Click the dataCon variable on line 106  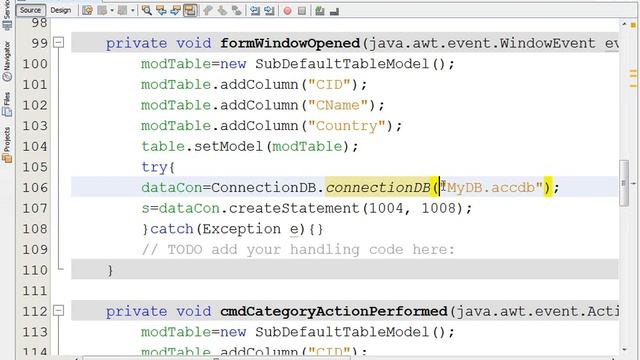[172, 187]
